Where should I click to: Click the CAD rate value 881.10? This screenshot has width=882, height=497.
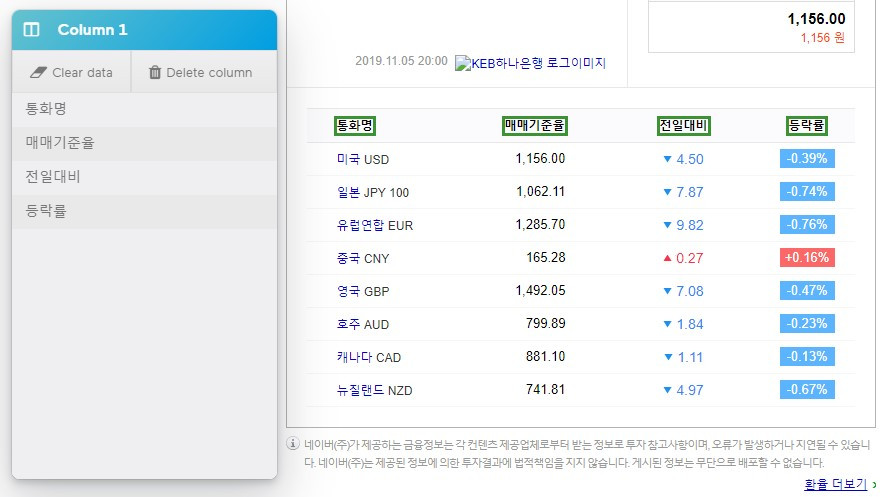(x=546, y=356)
